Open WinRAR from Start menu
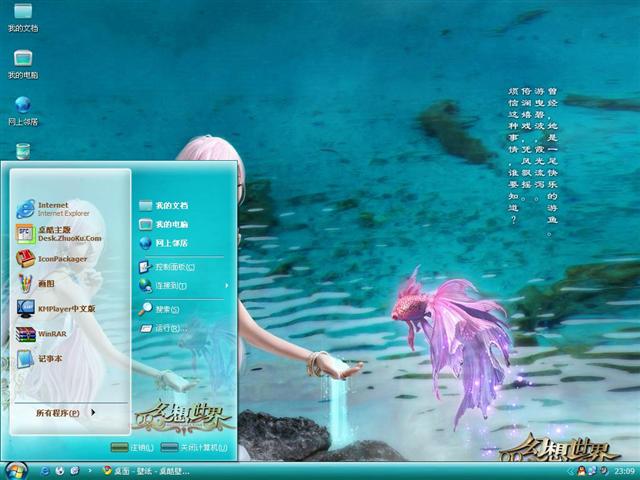The width and height of the screenshot is (640, 480). (41, 334)
